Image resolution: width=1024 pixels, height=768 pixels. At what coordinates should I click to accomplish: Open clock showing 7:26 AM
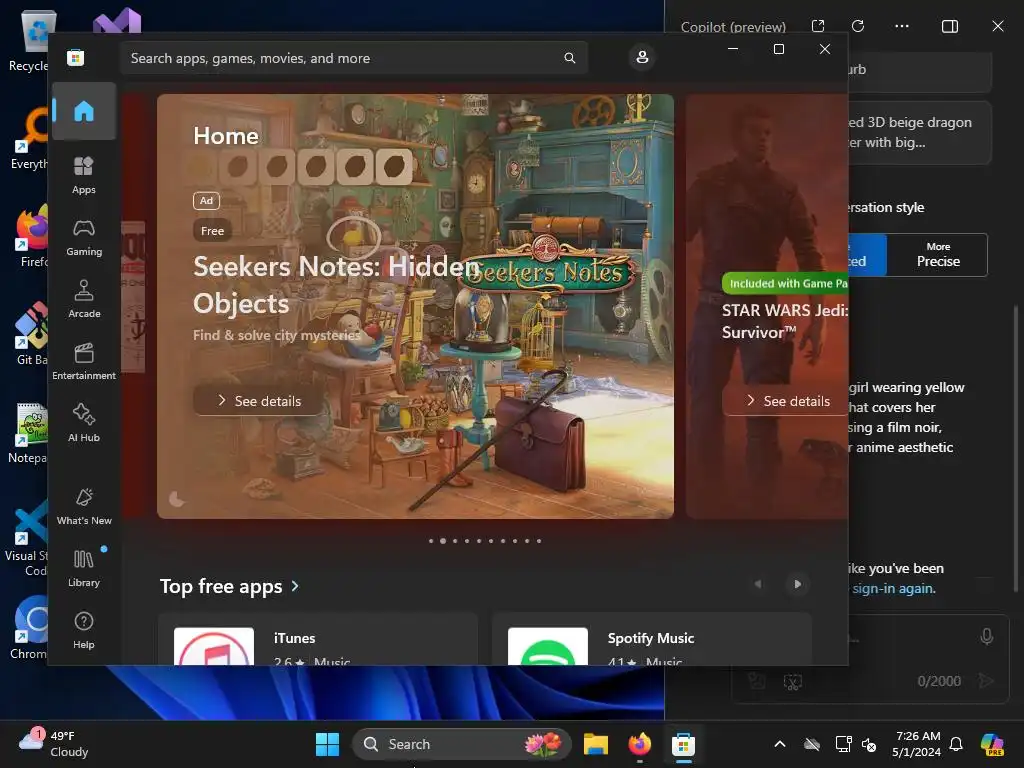tap(917, 744)
